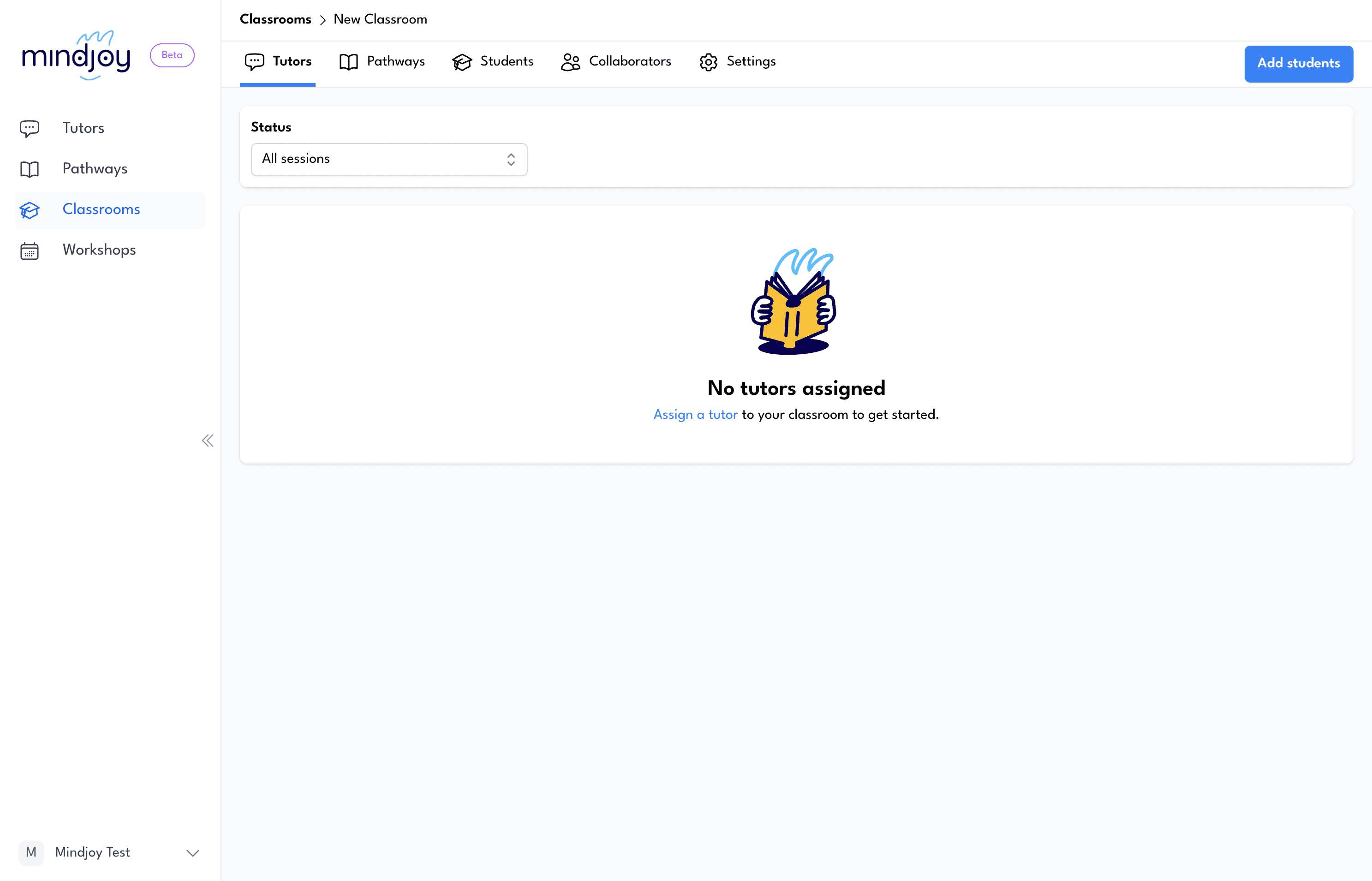Open Tutors from the sidebar speech-bubble icon

pyautogui.click(x=30, y=128)
